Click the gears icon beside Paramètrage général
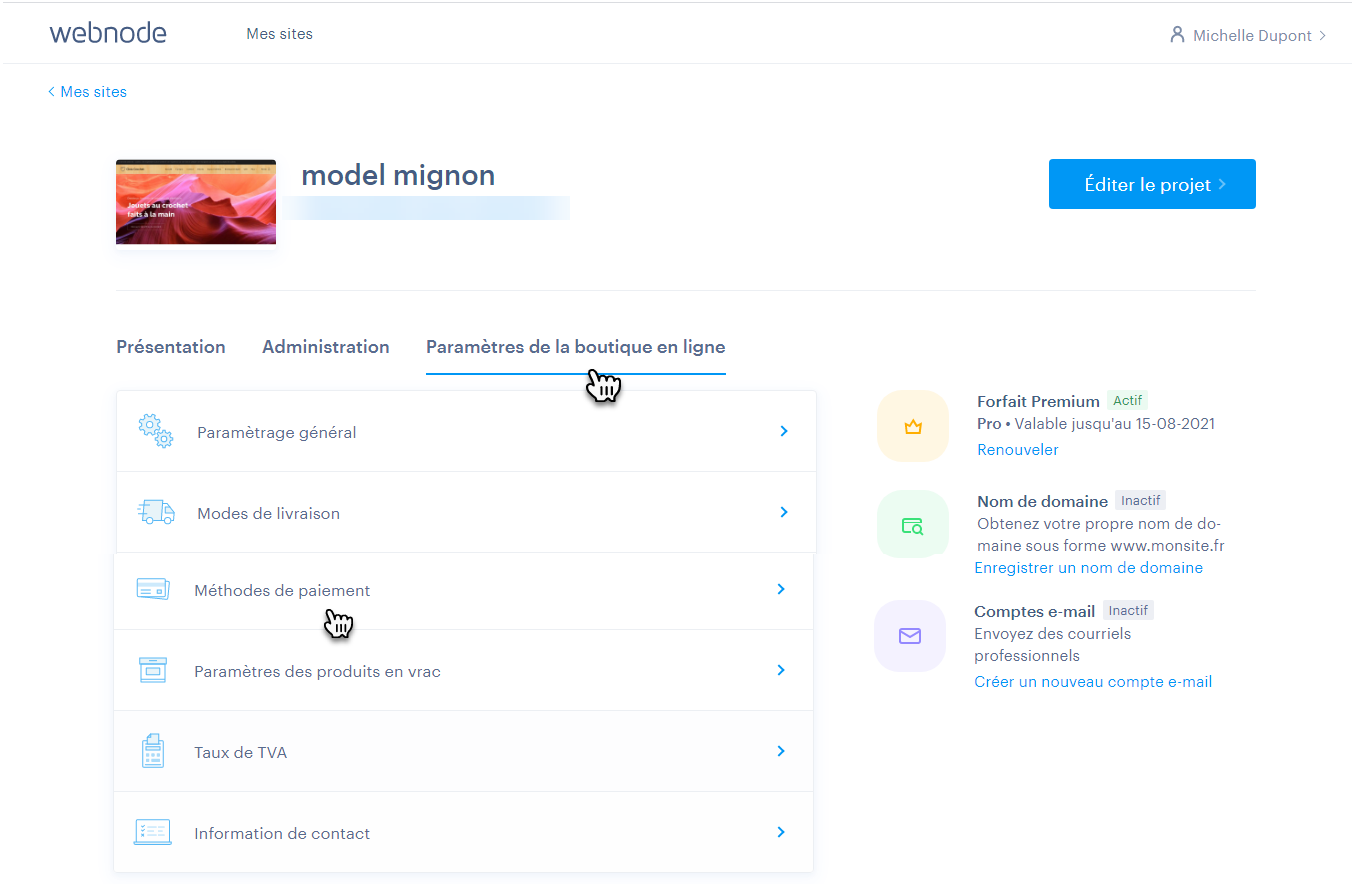This screenshot has width=1352, height=884. (x=155, y=431)
